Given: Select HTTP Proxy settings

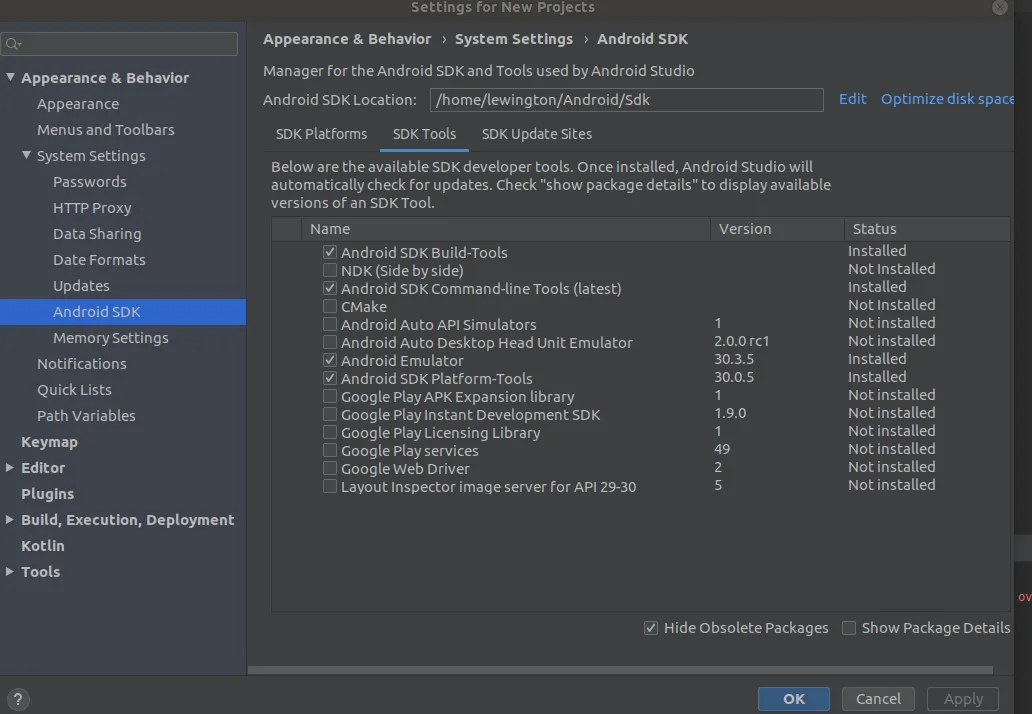Looking at the screenshot, I should [x=92, y=208].
